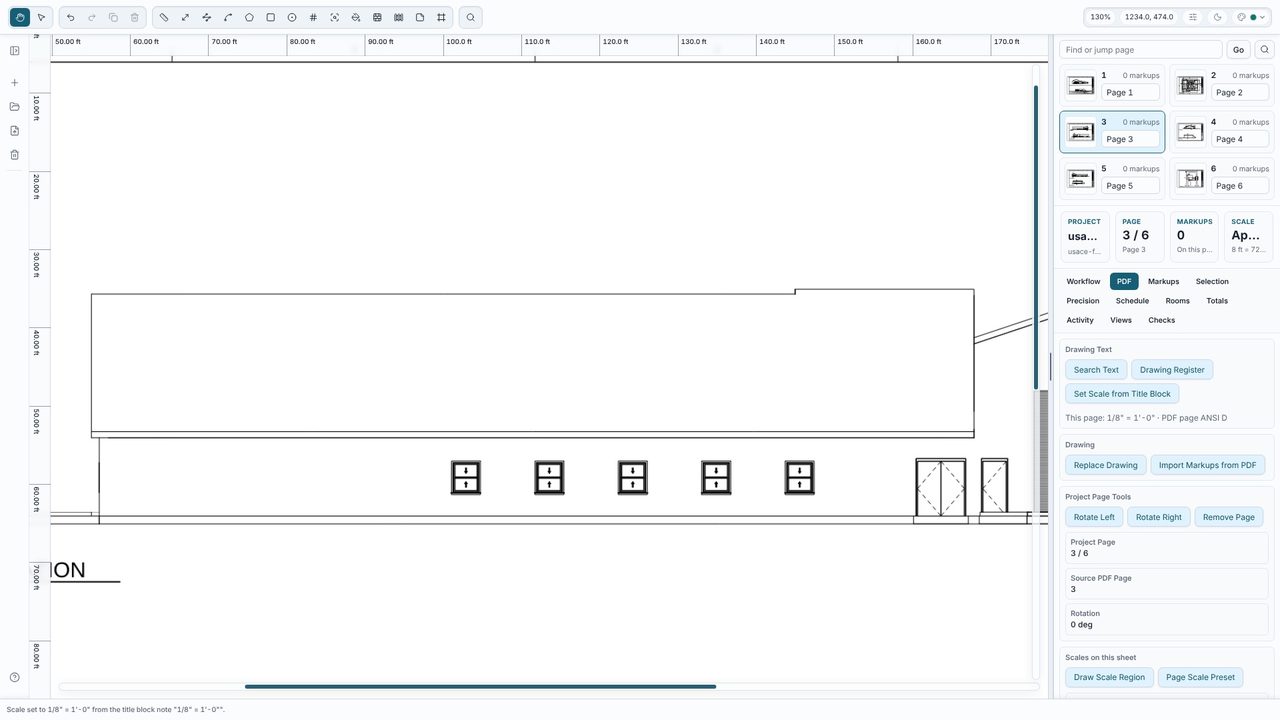Click the 130% zoom level
The width and height of the screenshot is (1280, 720).
1100,17
